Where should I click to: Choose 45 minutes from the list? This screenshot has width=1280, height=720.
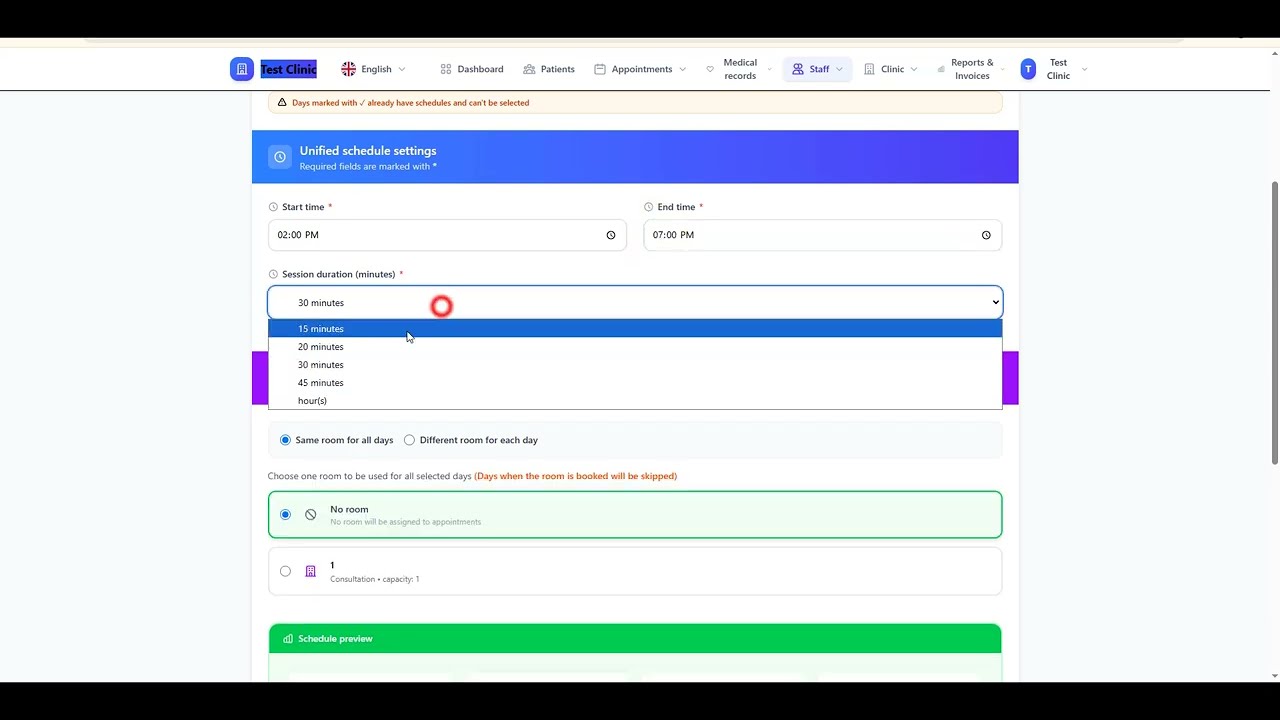635,383
